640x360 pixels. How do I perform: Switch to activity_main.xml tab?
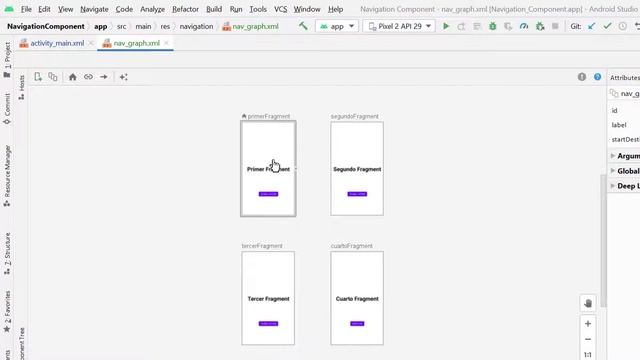coord(57,43)
